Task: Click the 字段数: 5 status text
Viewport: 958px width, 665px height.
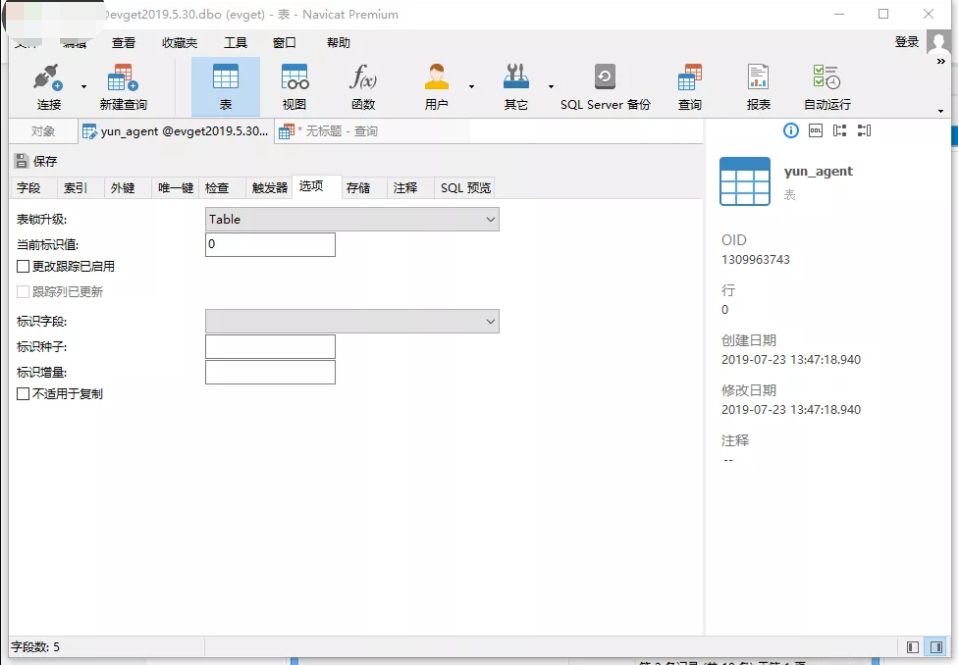Action: [x=35, y=647]
